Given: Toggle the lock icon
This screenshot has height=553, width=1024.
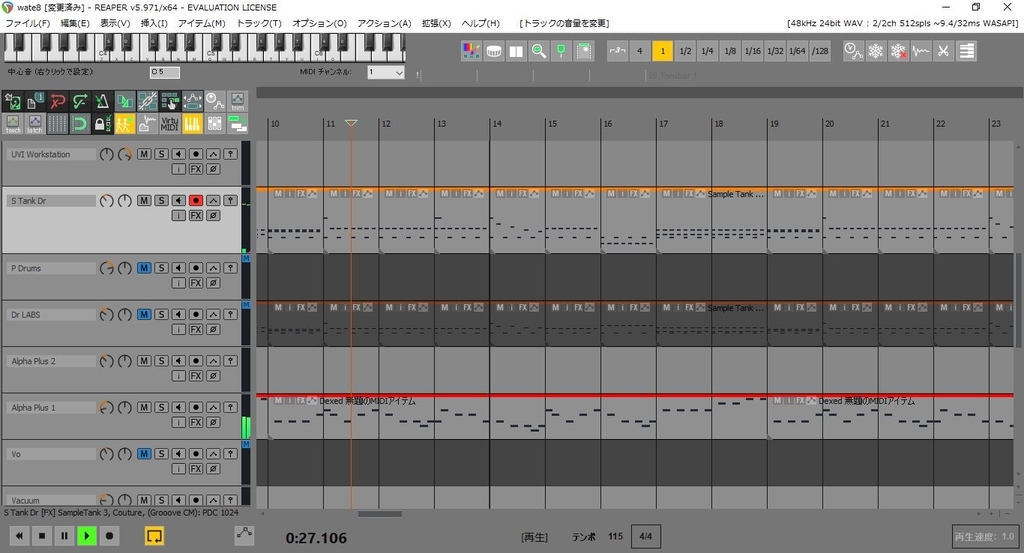Looking at the screenshot, I should tap(101, 123).
